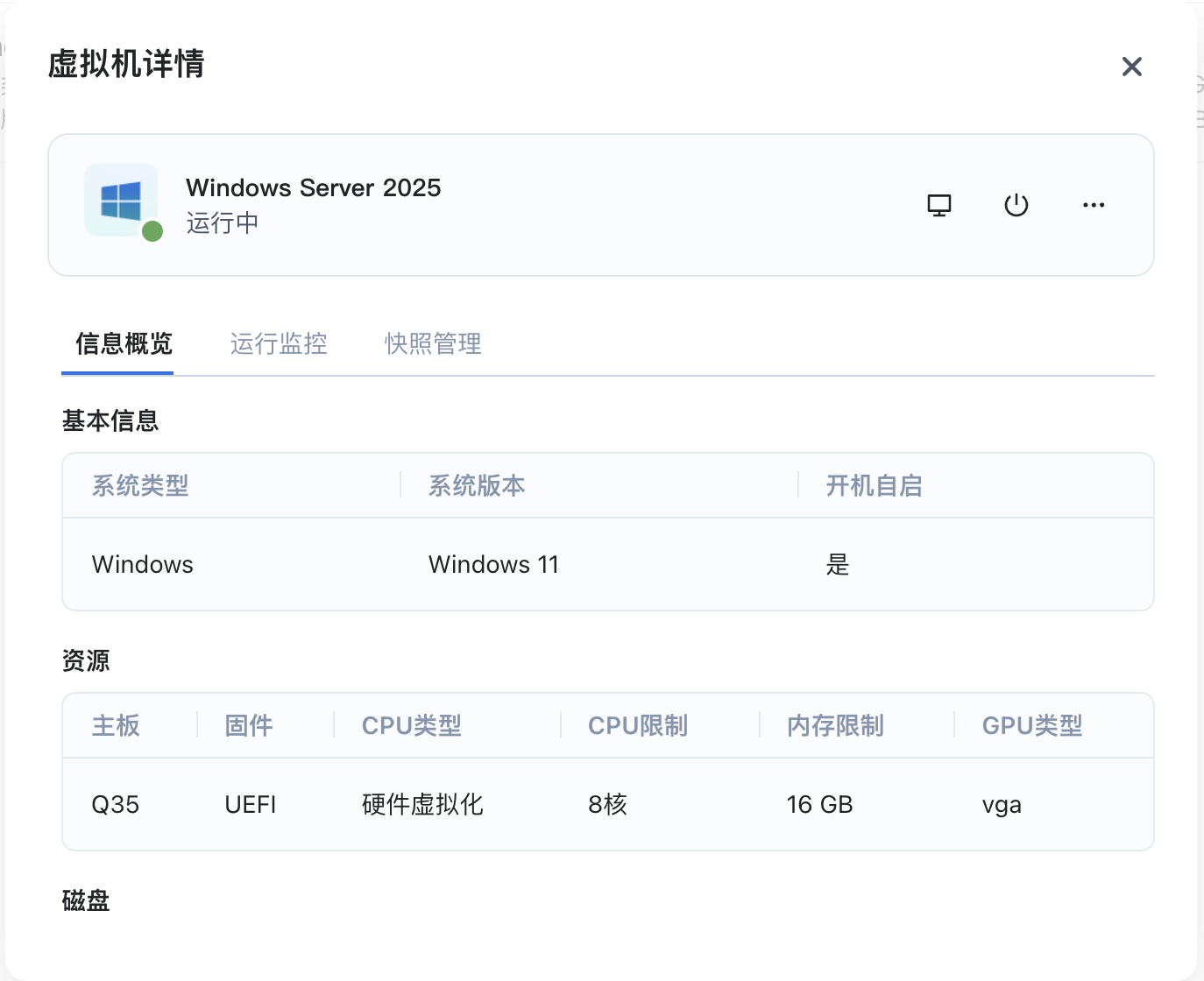Click the 虚拟机详情 dialog title

tap(126, 64)
